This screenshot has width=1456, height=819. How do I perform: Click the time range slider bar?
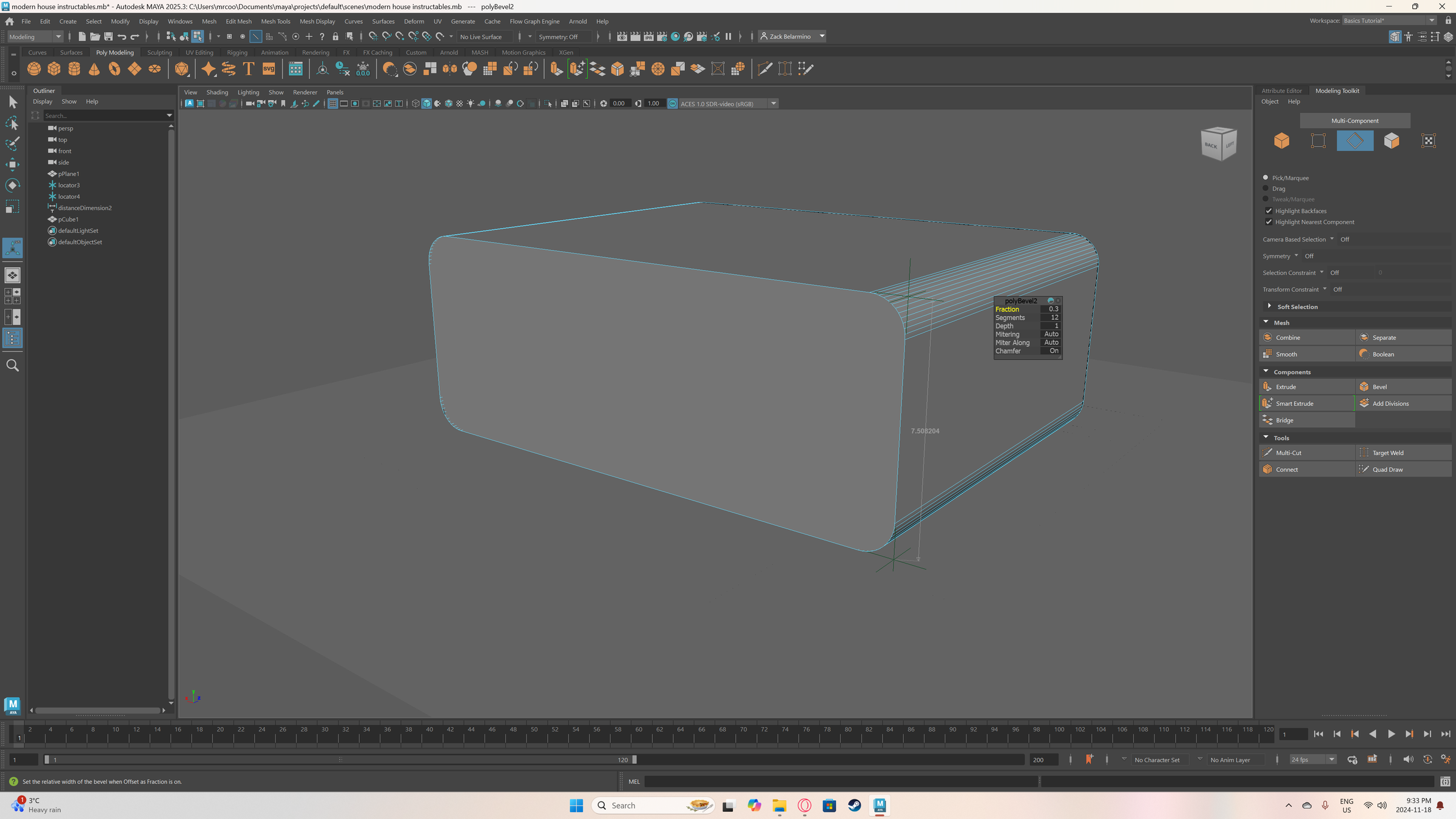click(340, 760)
